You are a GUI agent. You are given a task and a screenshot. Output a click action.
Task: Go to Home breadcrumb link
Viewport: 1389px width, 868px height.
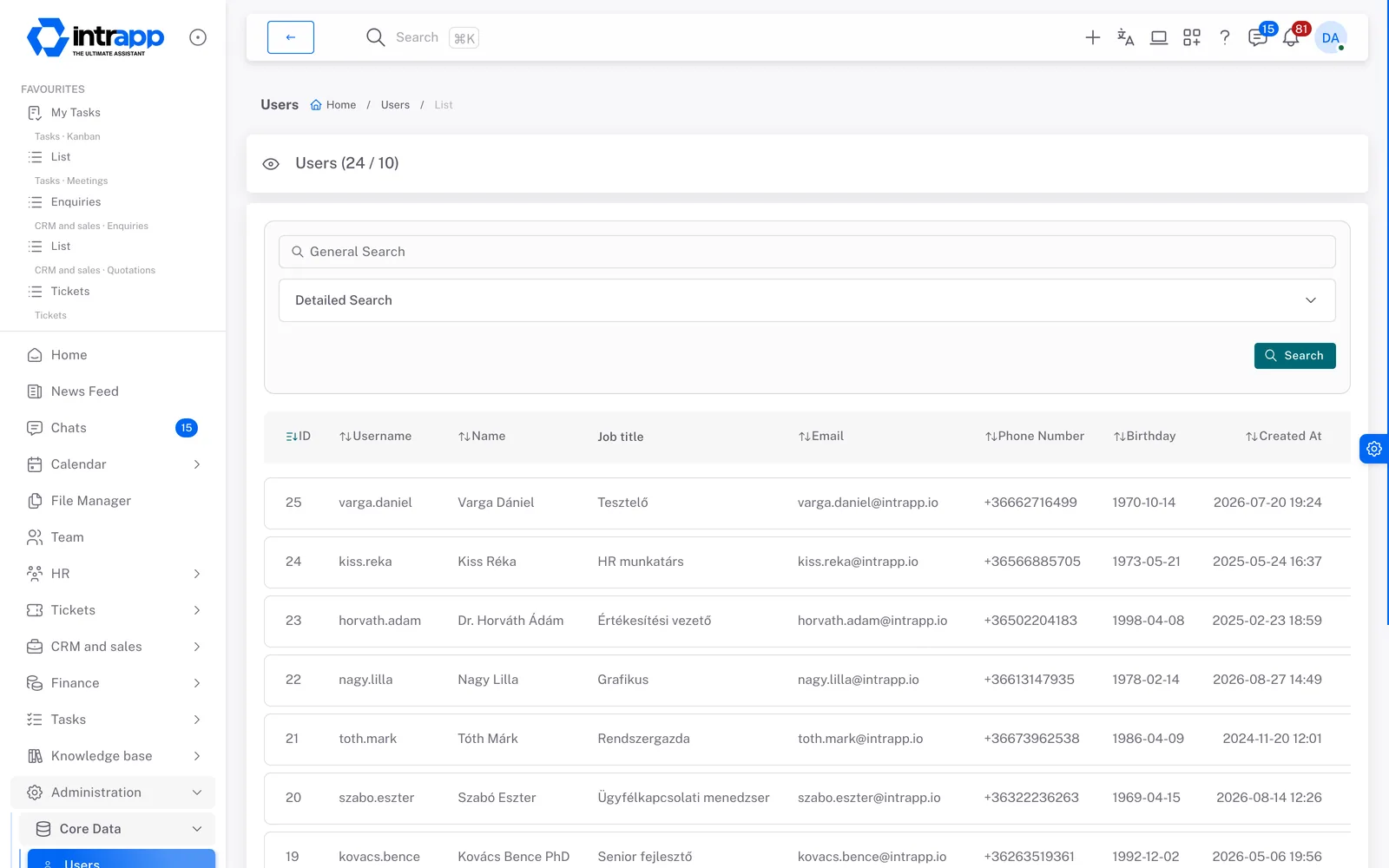tap(333, 105)
